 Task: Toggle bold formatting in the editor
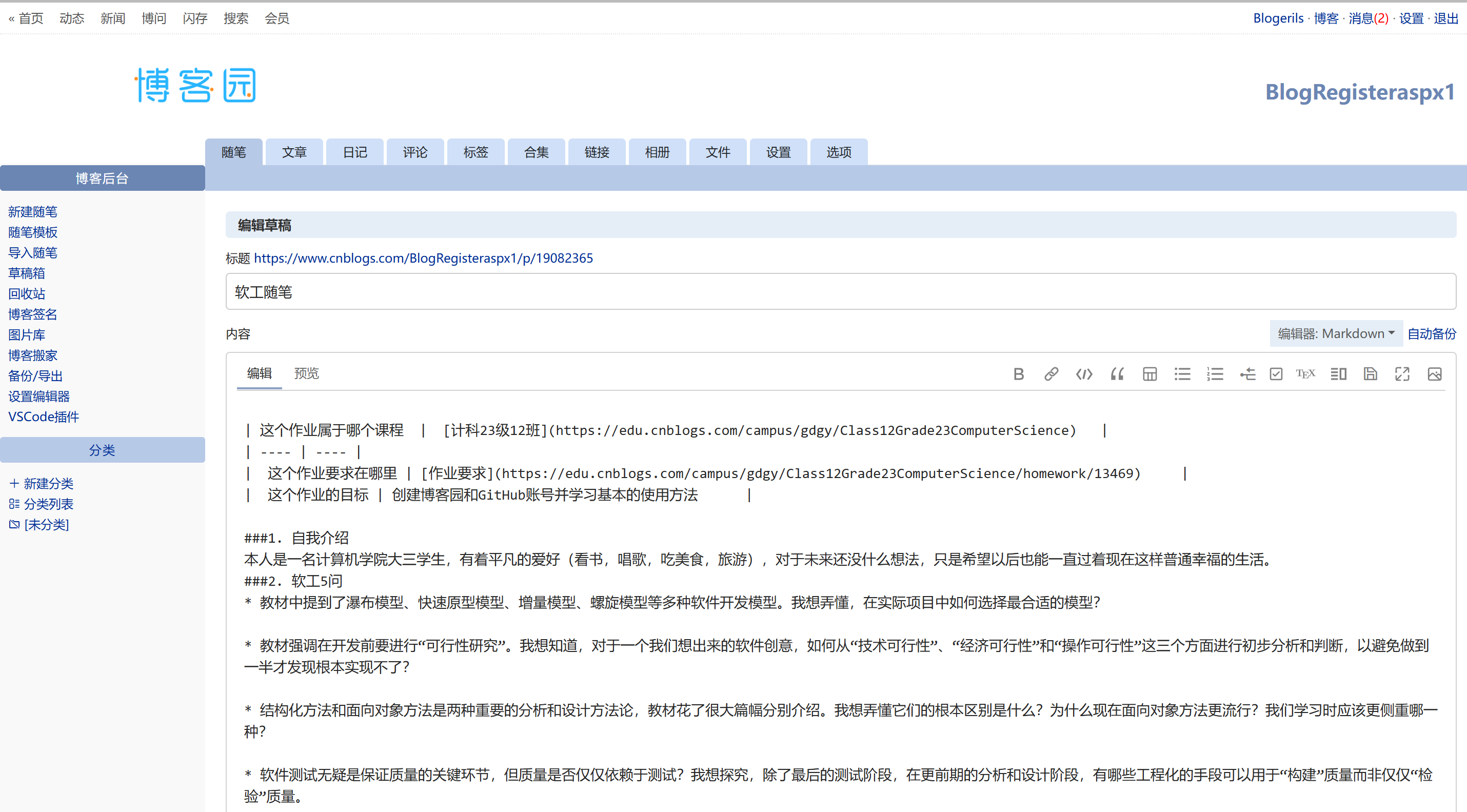(x=1018, y=374)
